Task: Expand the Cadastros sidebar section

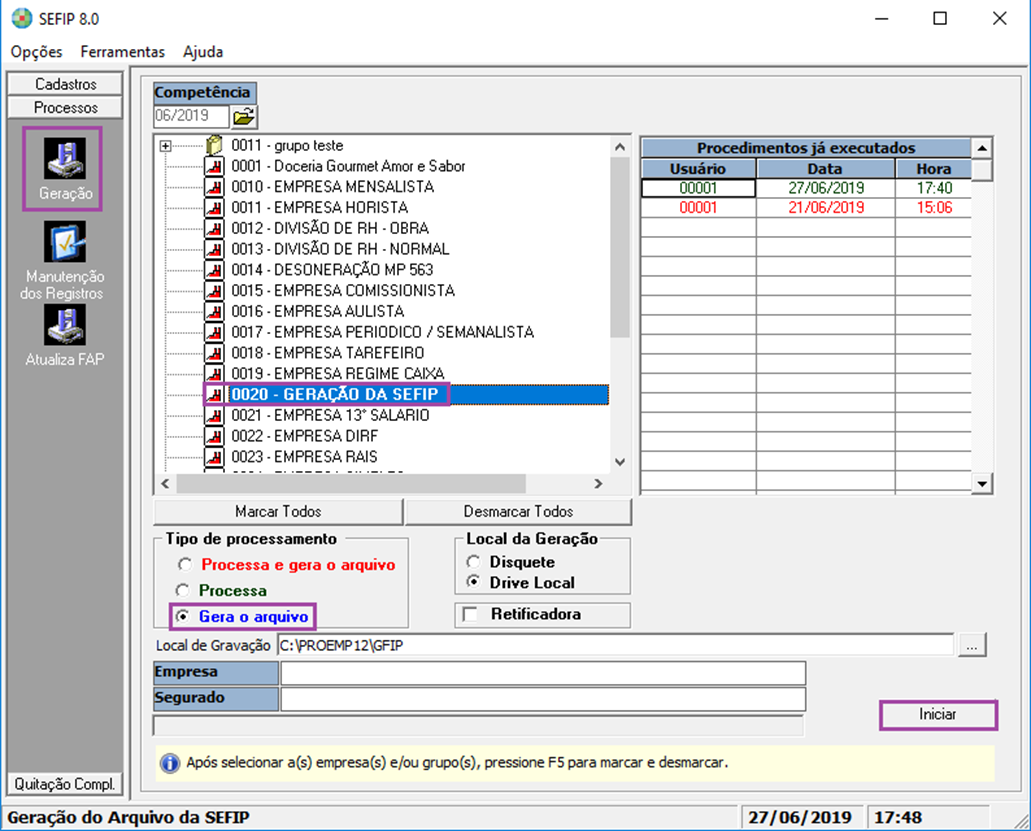Action: 65,84
